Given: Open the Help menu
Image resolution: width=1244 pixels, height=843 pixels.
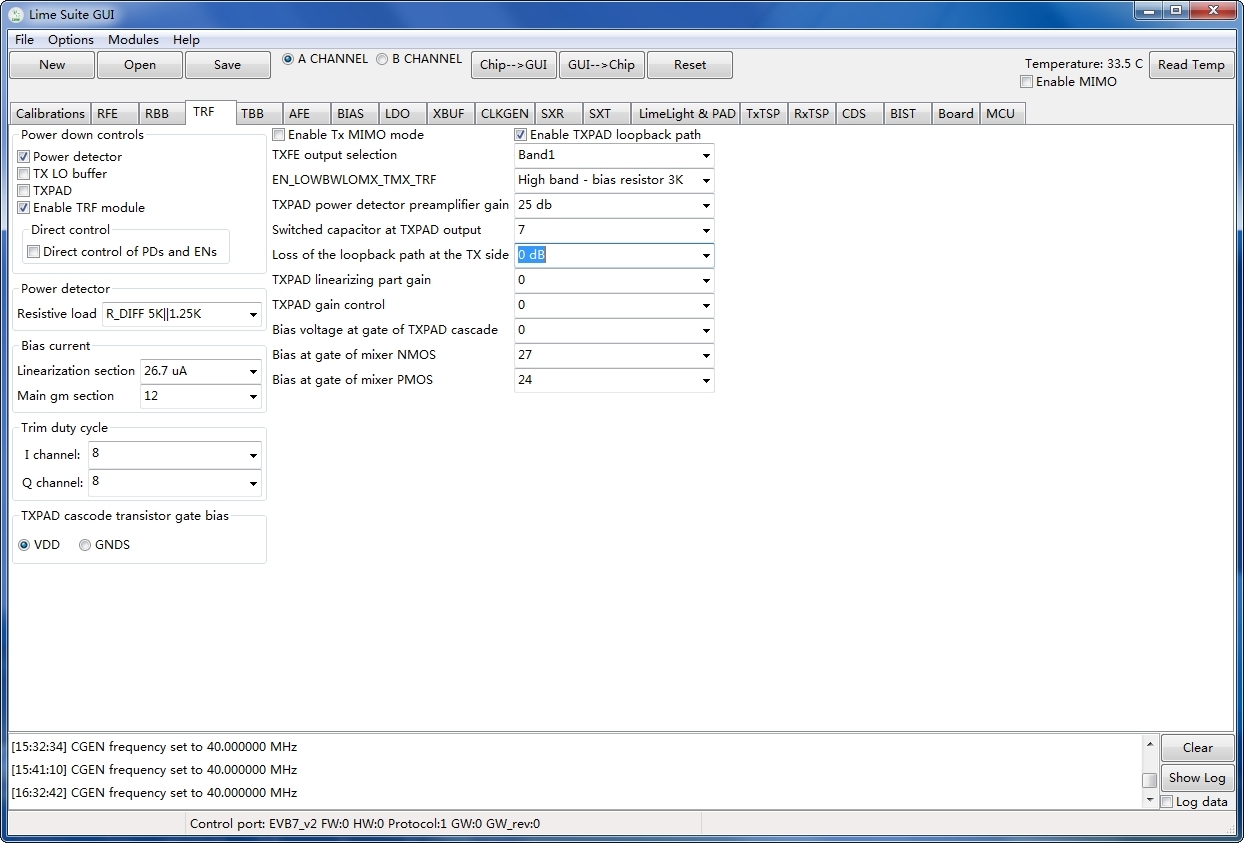Looking at the screenshot, I should coord(186,40).
